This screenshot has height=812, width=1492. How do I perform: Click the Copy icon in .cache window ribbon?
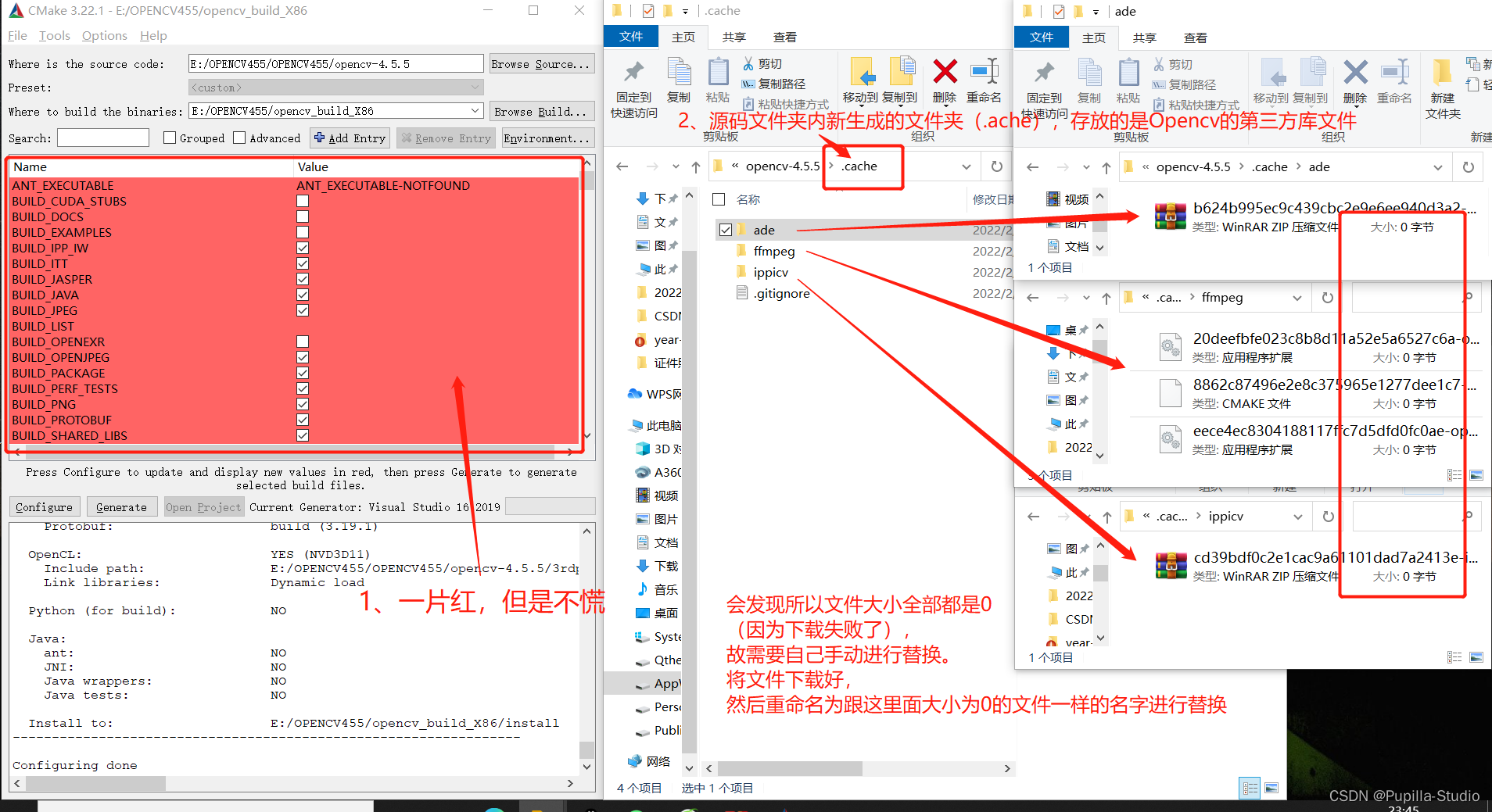coord(679,73)
